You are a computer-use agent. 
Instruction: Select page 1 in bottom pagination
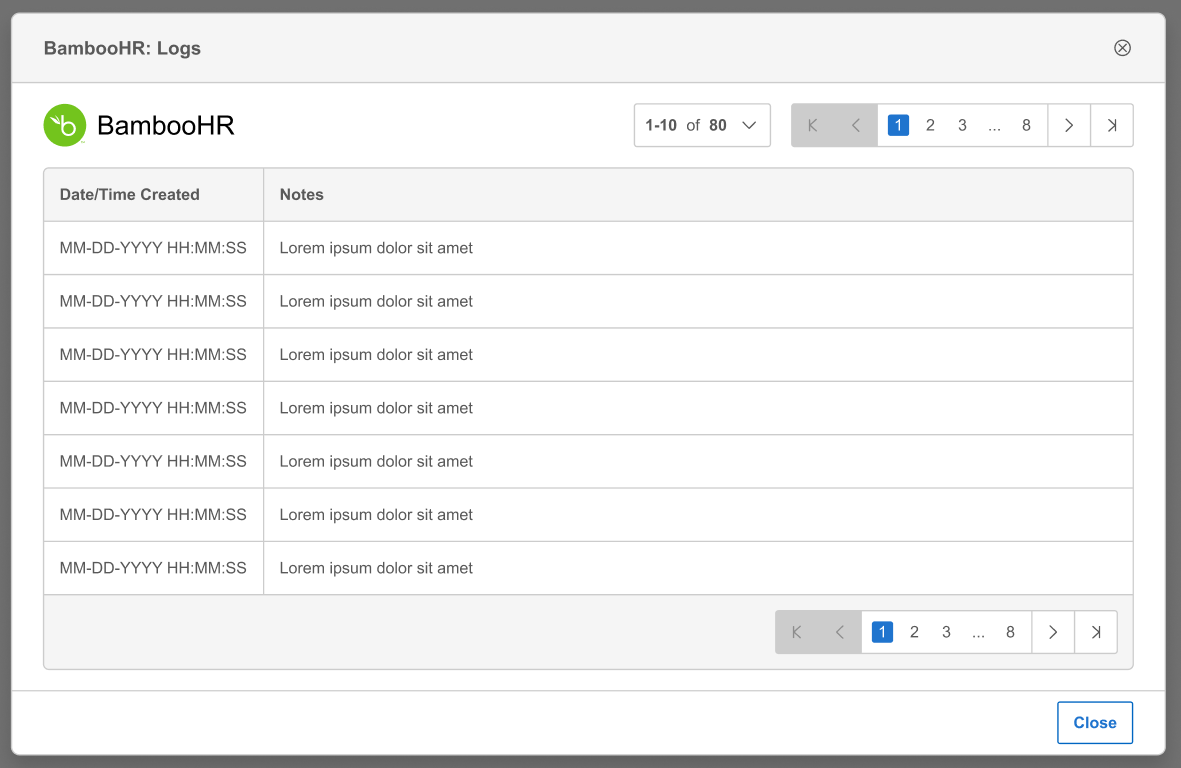coord(882,632)
